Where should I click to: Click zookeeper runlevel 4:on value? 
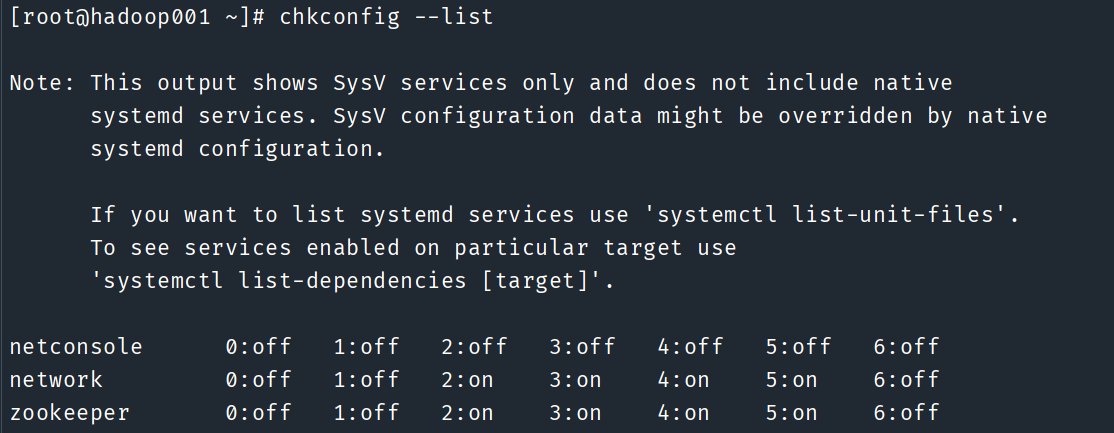683,412
